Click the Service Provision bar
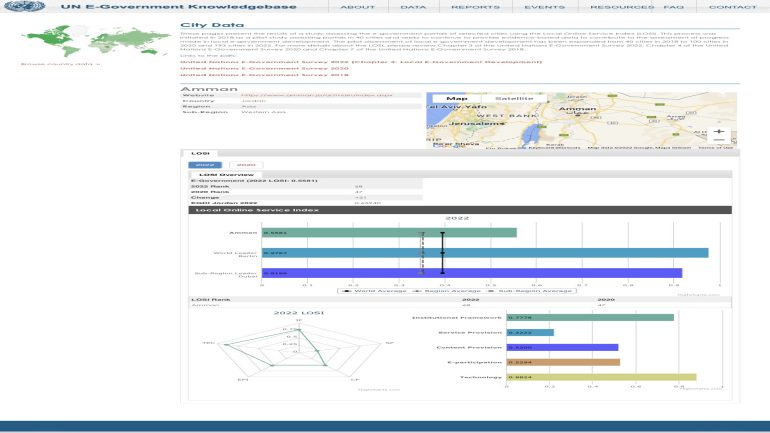The width and height of the screenshot is (770, 433). (530, 332)
